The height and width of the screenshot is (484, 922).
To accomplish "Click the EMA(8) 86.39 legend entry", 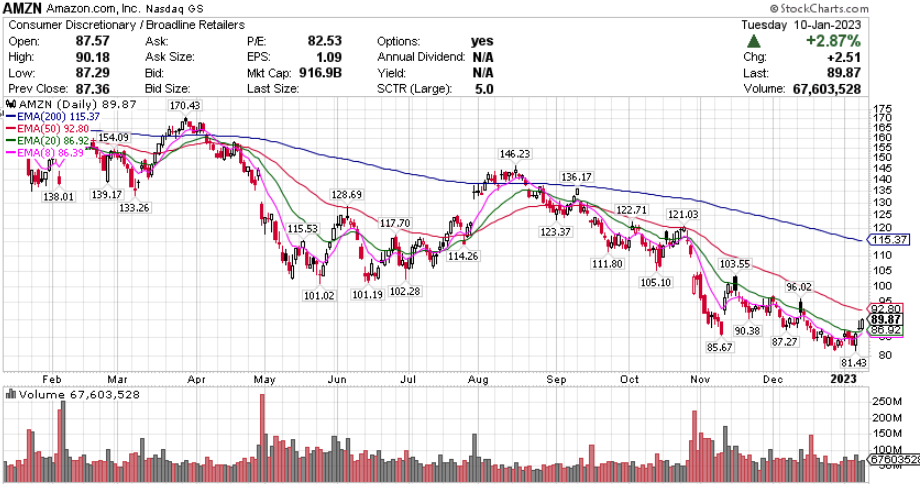I will tap(45, 153).
